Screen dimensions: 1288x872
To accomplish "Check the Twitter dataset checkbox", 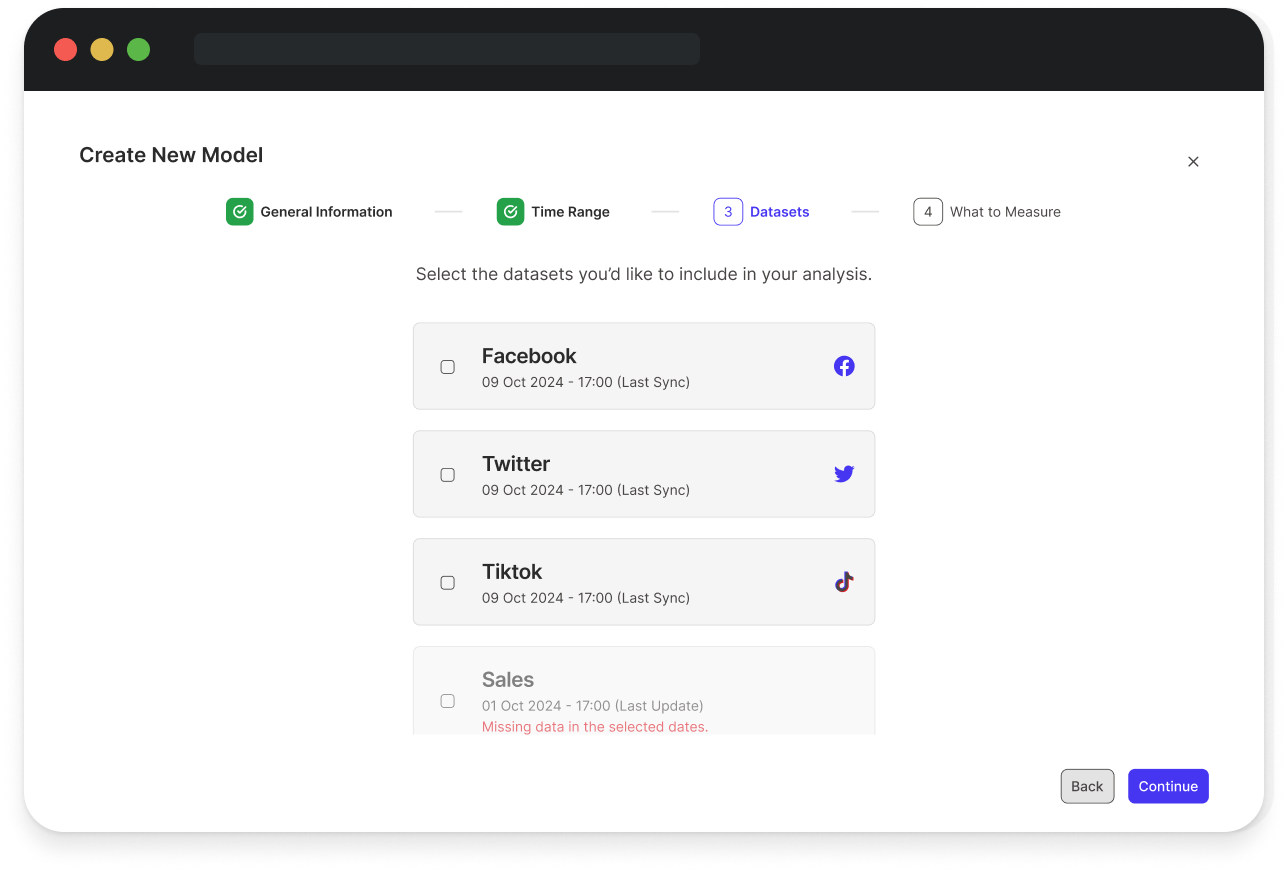I will (447, 475).
